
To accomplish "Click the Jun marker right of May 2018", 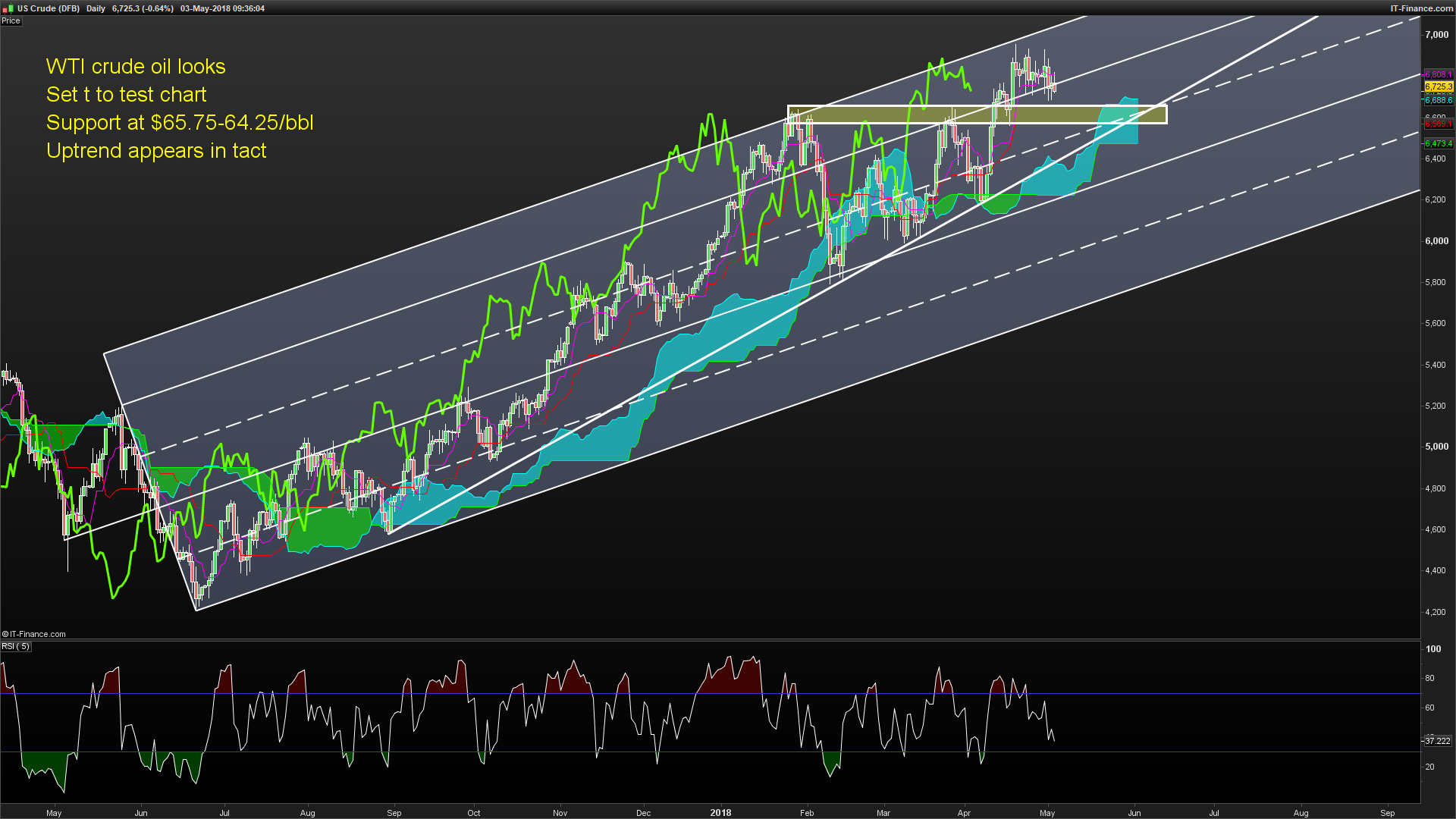I will coord(1134,813).
